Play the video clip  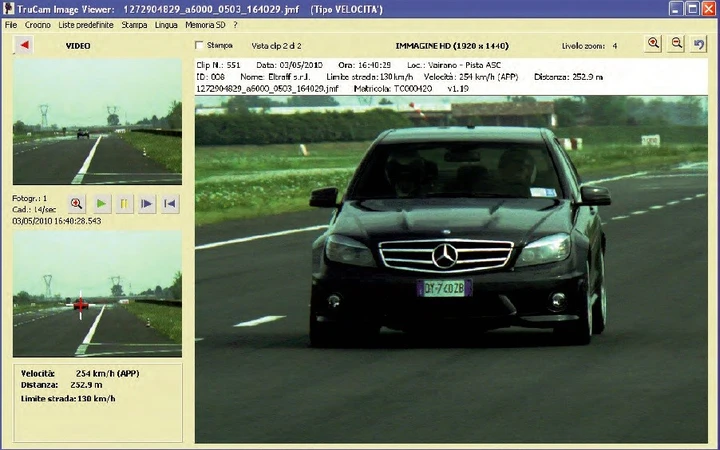101,203
